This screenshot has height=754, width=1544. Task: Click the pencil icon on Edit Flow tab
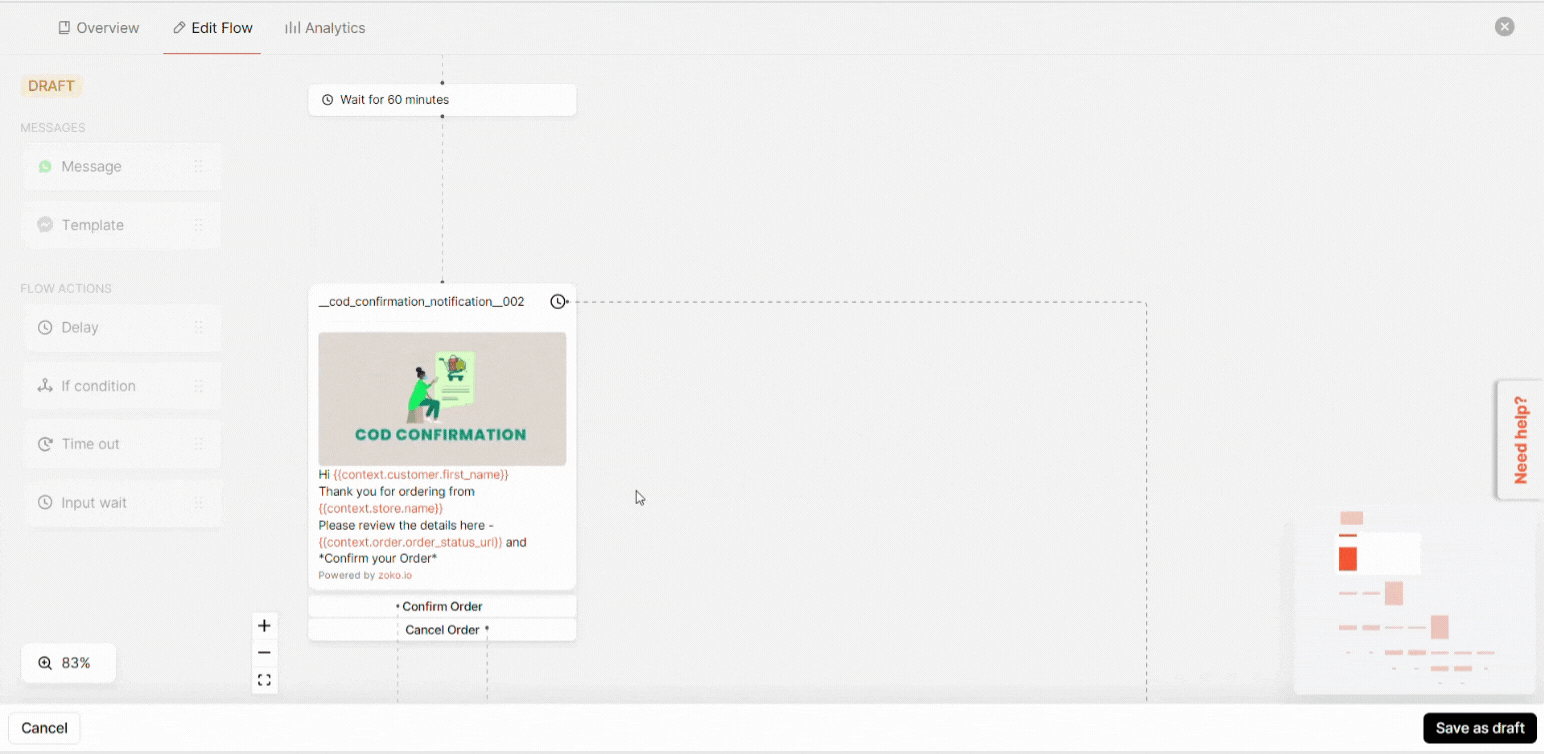coord(179,28)
